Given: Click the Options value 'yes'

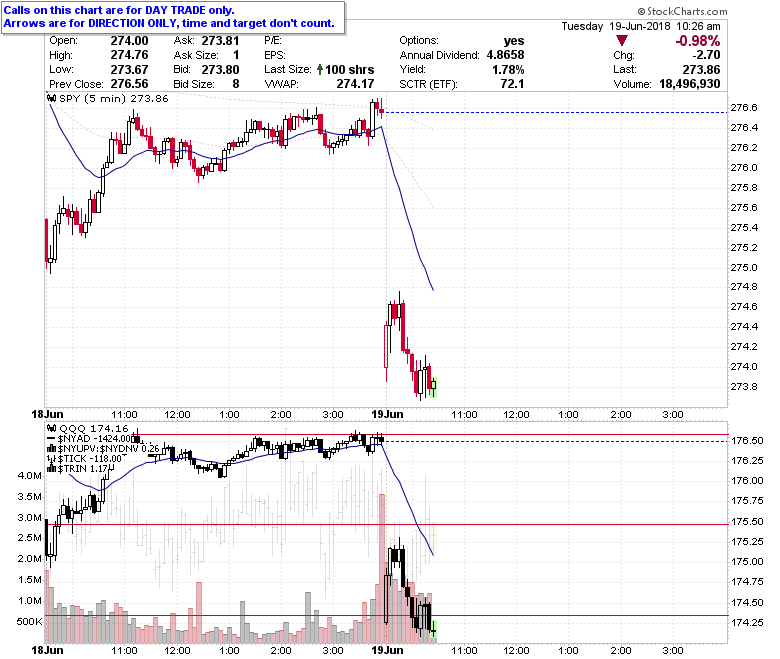Looking at the screenshot, I should pyautogui.click(x=513, y=41).
